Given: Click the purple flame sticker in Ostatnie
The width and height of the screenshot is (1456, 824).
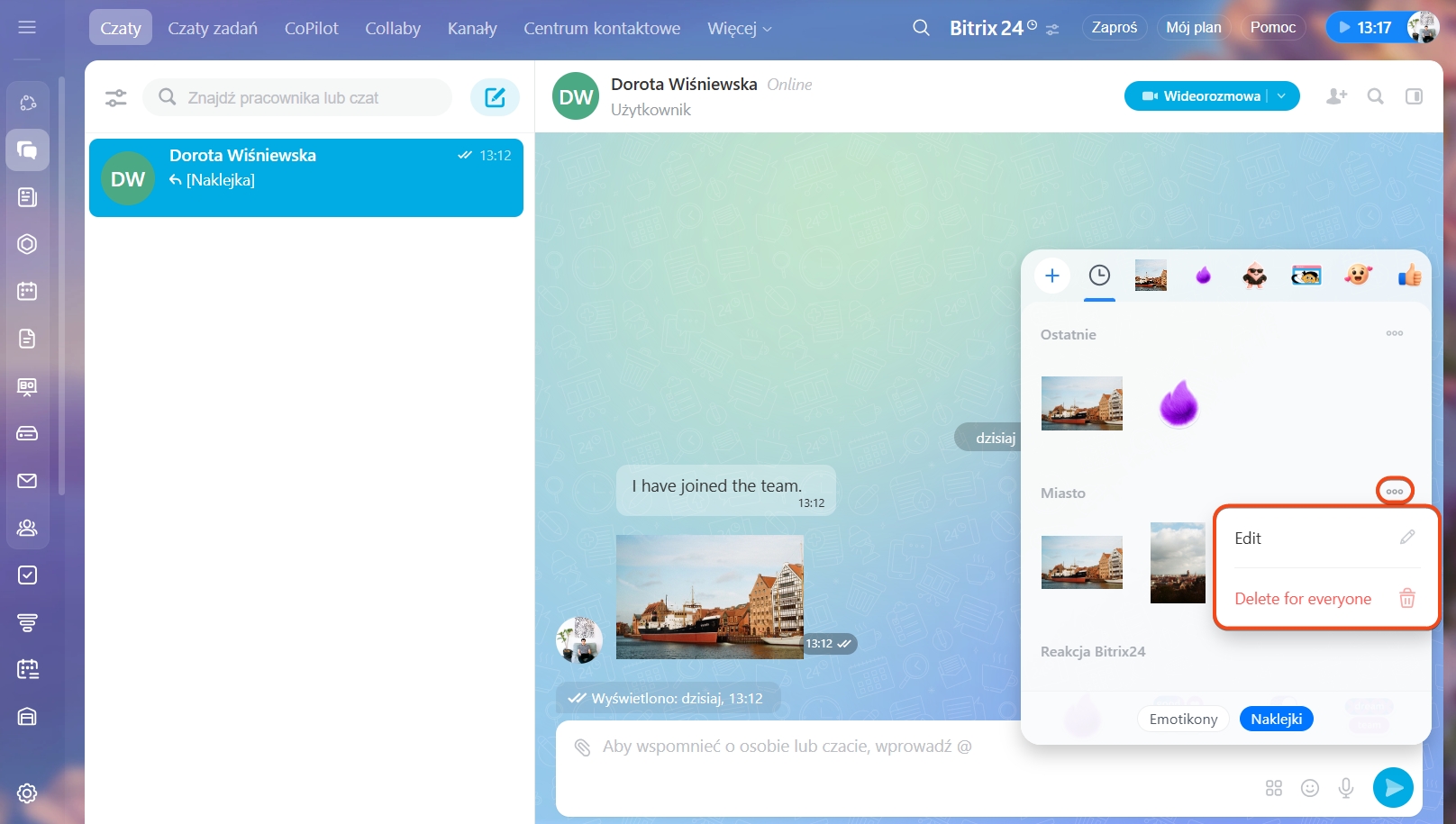Looking at the screenshot, I should 1178,403.
